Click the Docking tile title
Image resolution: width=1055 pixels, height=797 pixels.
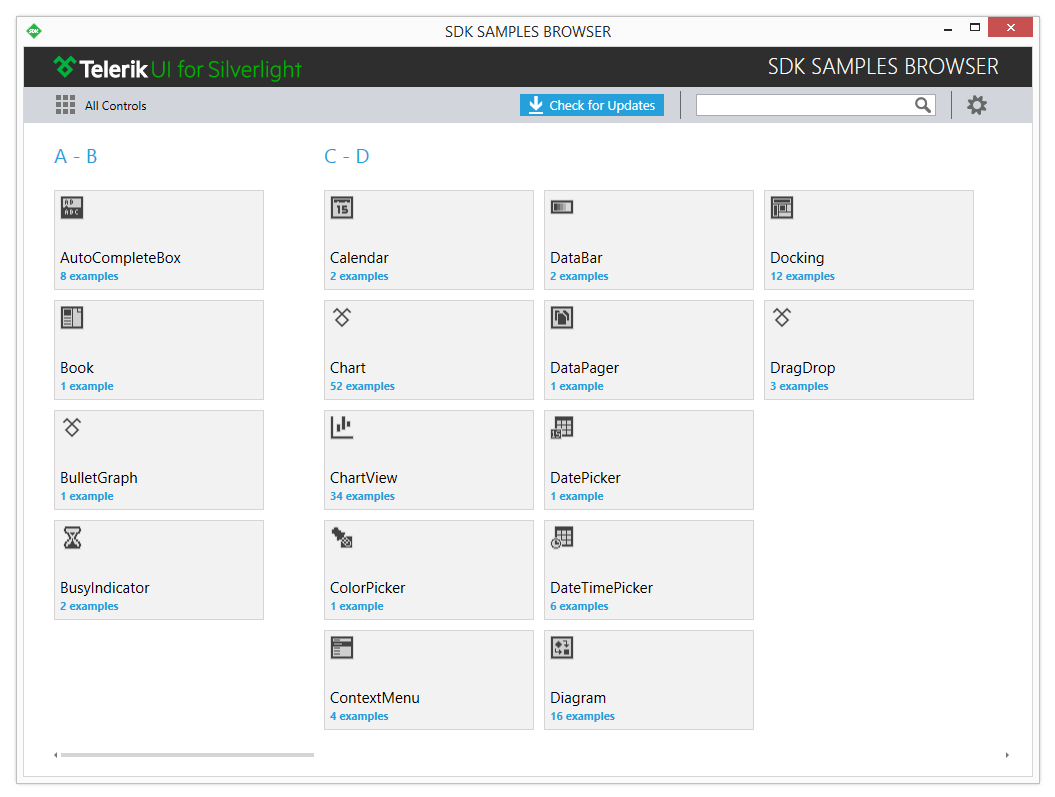point(797,258)
